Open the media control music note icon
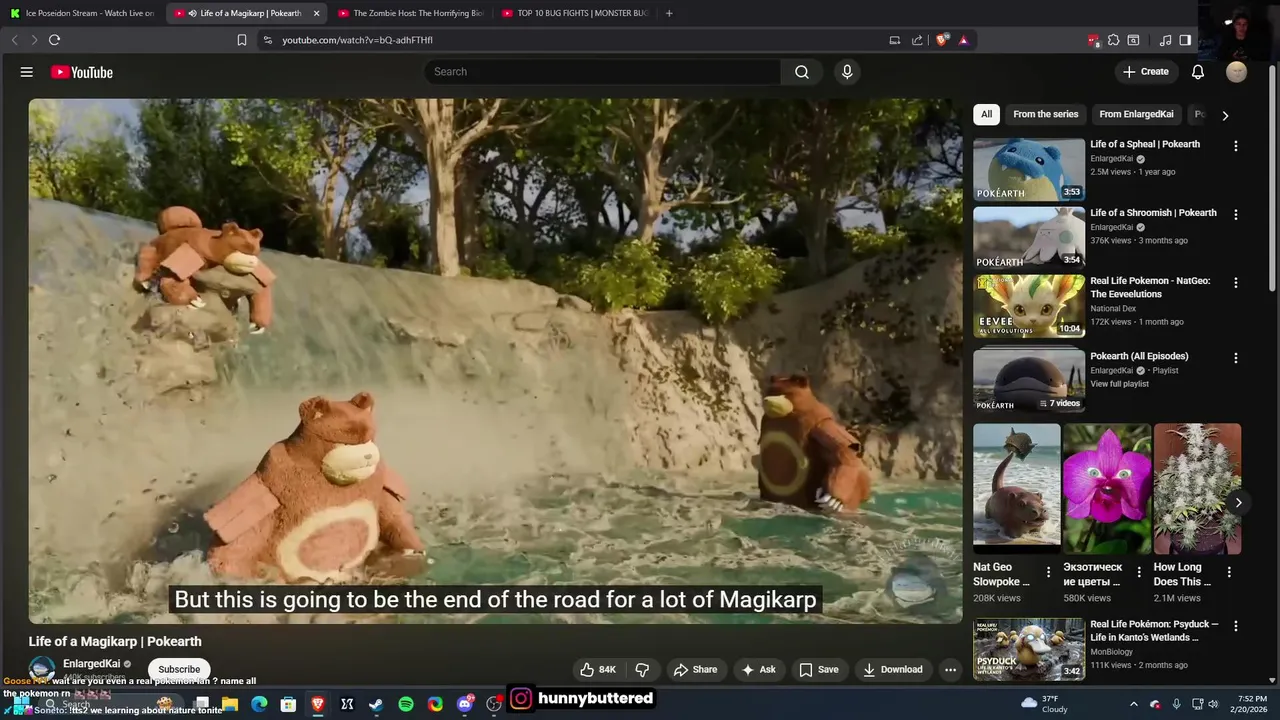The image size is (1280, 720). click(1165, 40)
